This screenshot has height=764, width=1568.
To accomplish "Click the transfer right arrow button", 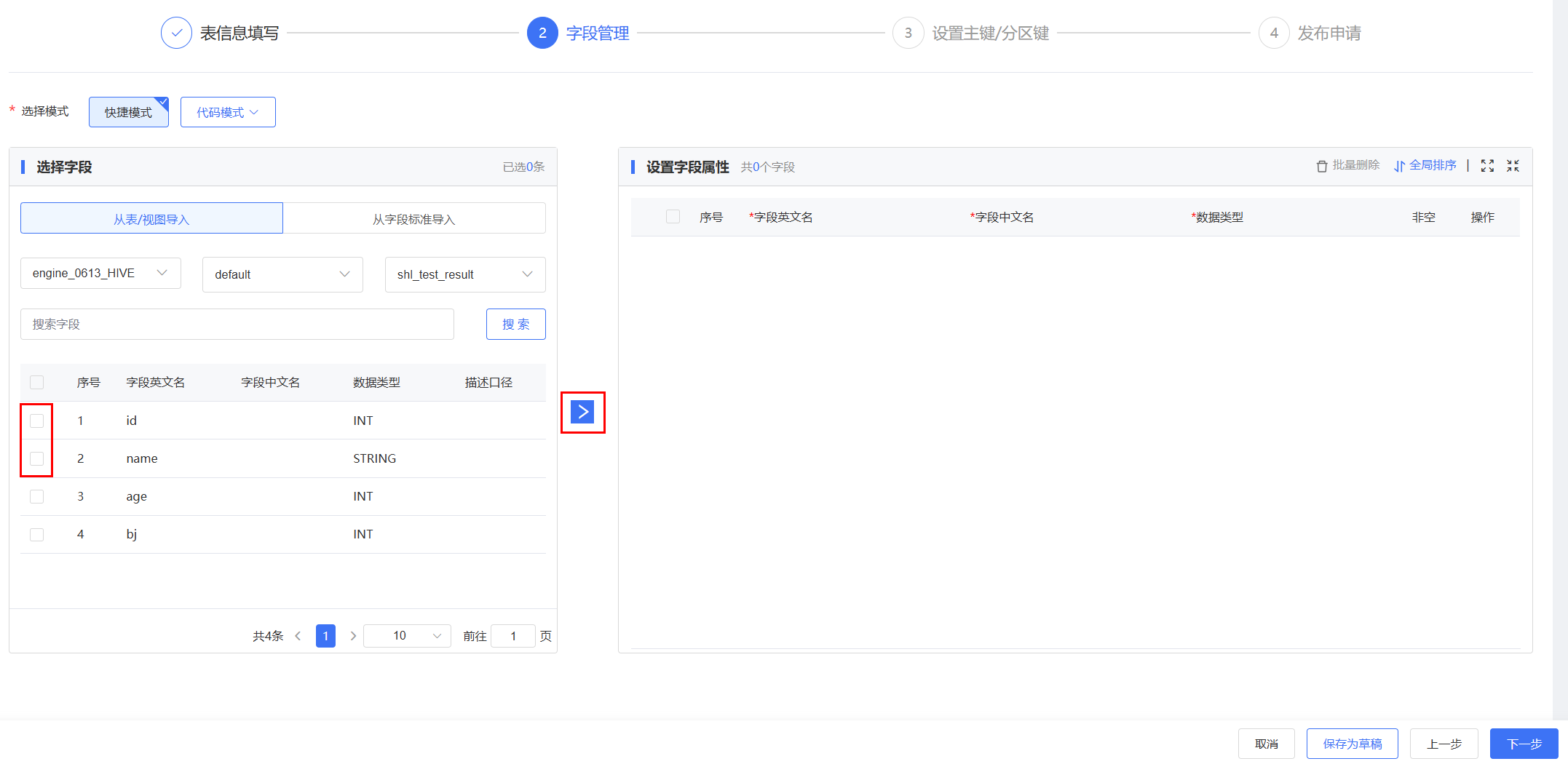I will pos(582,412).
